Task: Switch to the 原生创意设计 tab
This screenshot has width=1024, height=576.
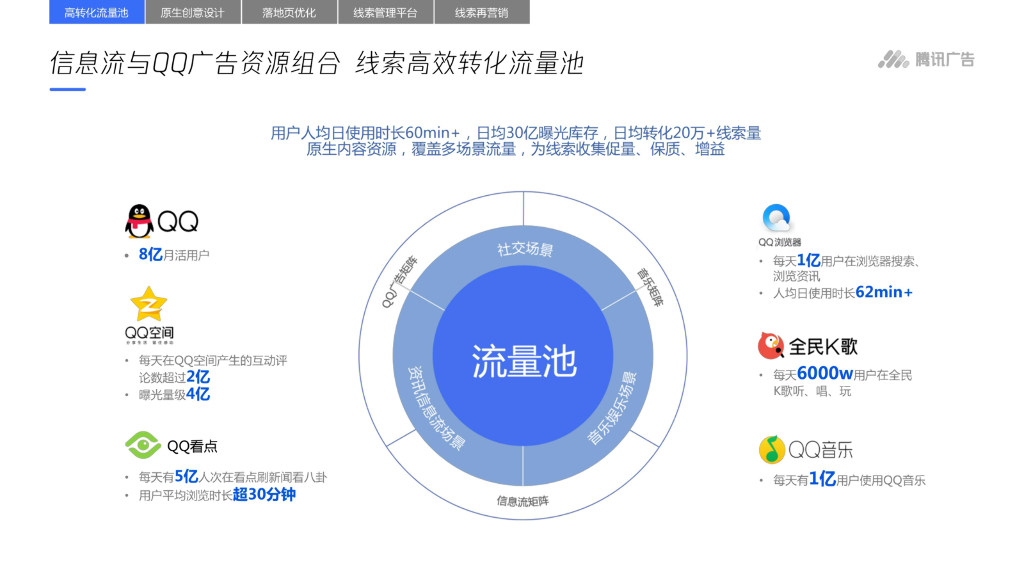Action: (x=193, y=12)
